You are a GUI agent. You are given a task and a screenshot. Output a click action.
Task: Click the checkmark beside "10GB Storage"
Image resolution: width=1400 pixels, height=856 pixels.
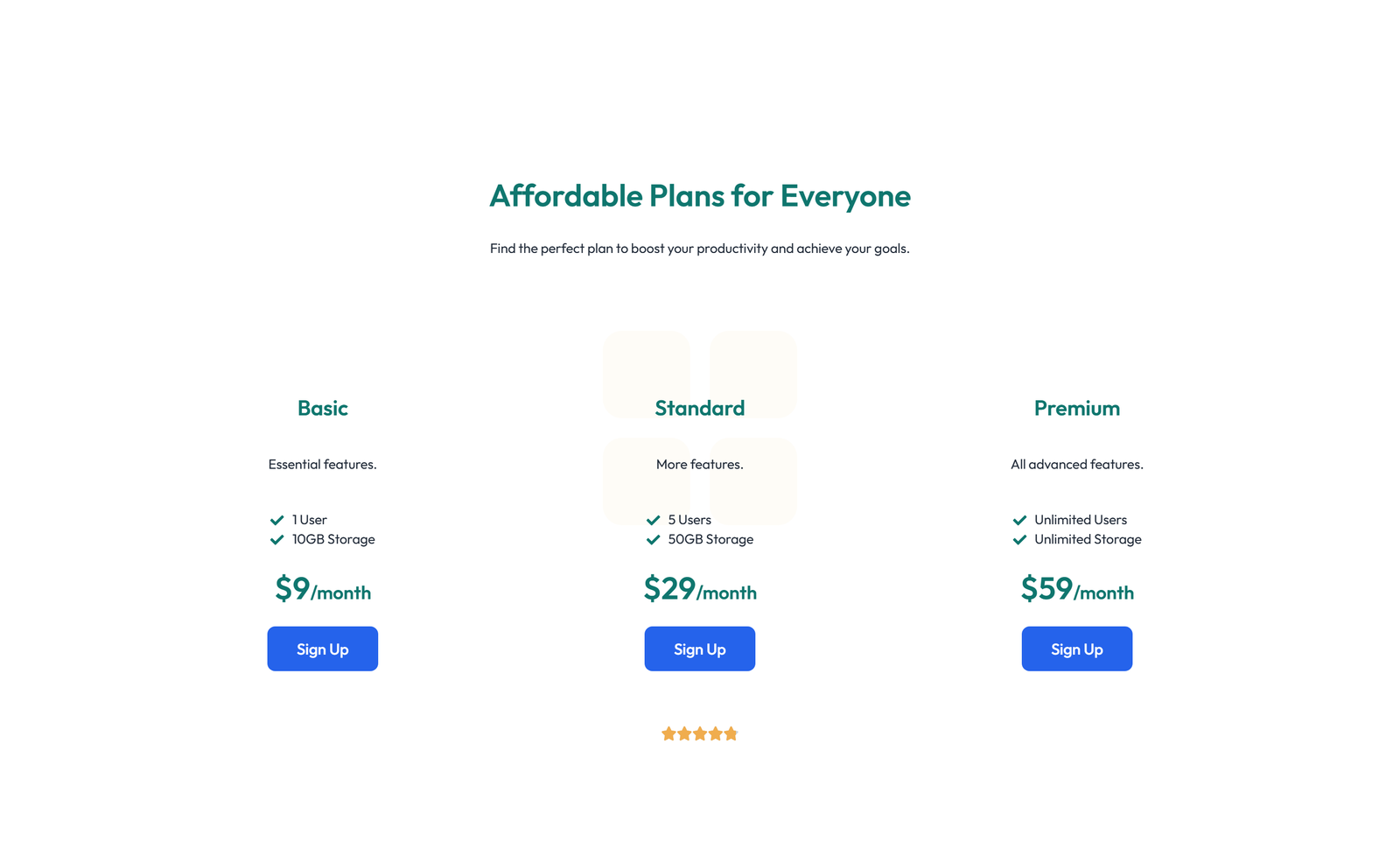[276, 539]
